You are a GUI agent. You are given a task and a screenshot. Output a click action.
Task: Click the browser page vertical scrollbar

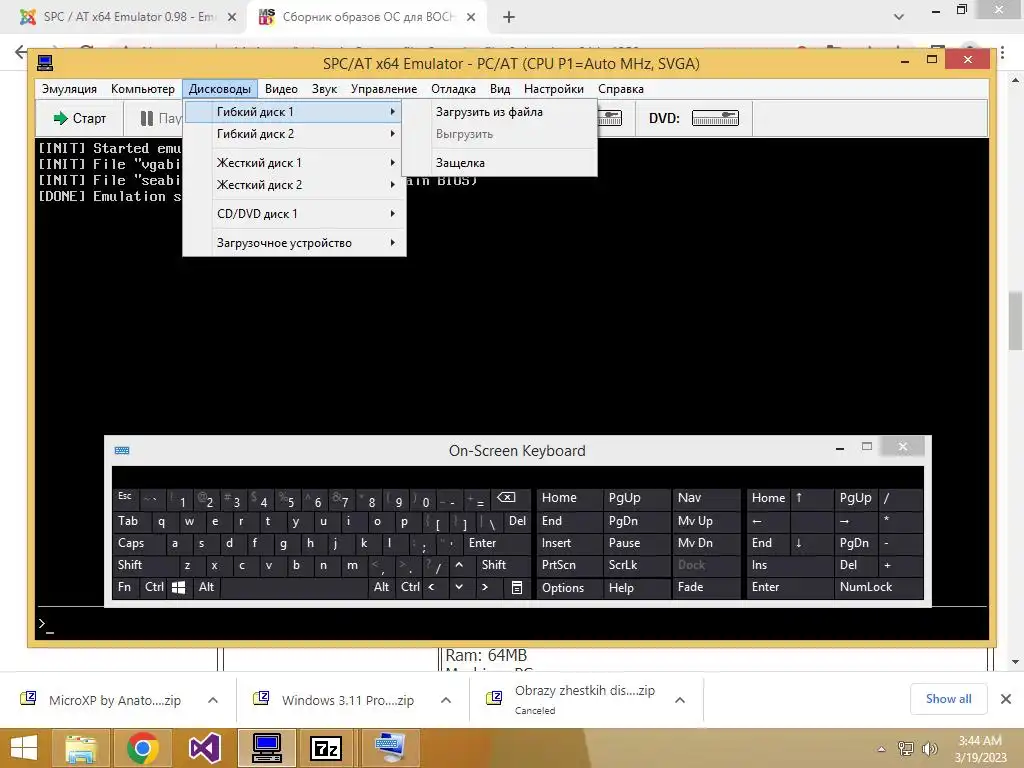pyautogui.click(x=1015, y=320)
